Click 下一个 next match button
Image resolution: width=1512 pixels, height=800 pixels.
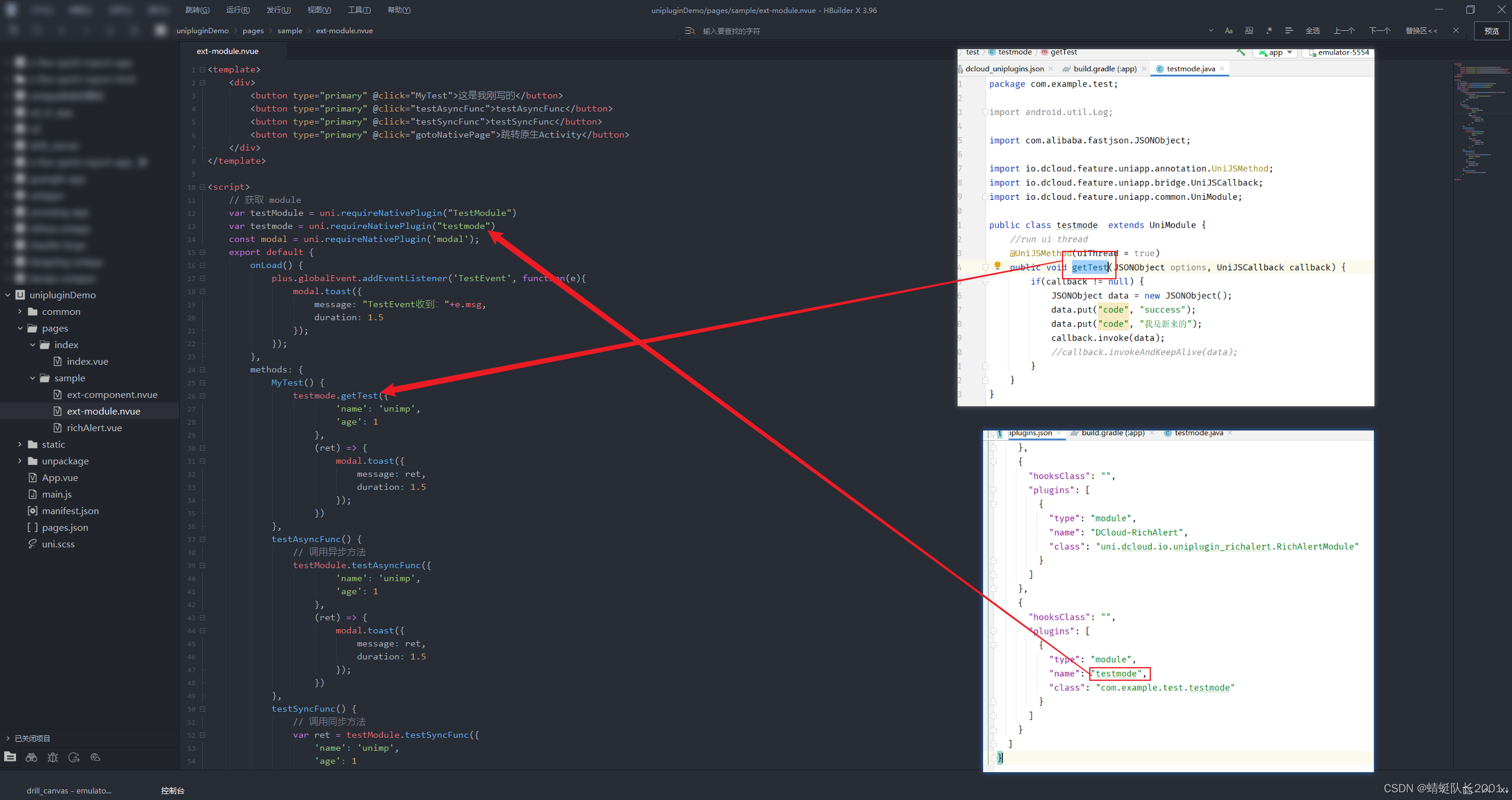click(1380, 31)
